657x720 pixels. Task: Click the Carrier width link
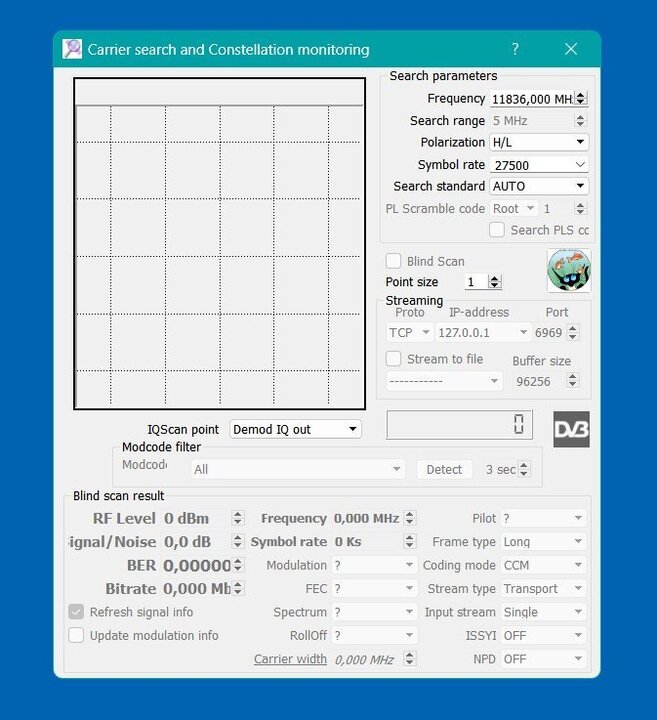(290, 659)
